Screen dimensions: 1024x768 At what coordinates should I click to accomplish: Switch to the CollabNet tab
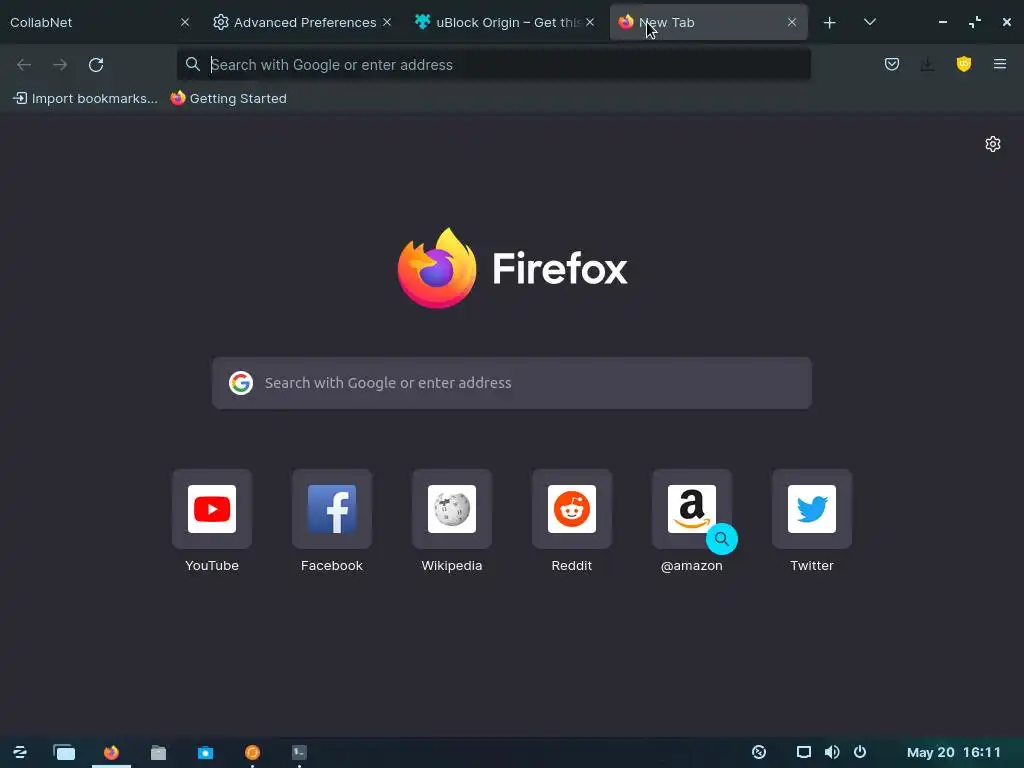tap(98, 22)
